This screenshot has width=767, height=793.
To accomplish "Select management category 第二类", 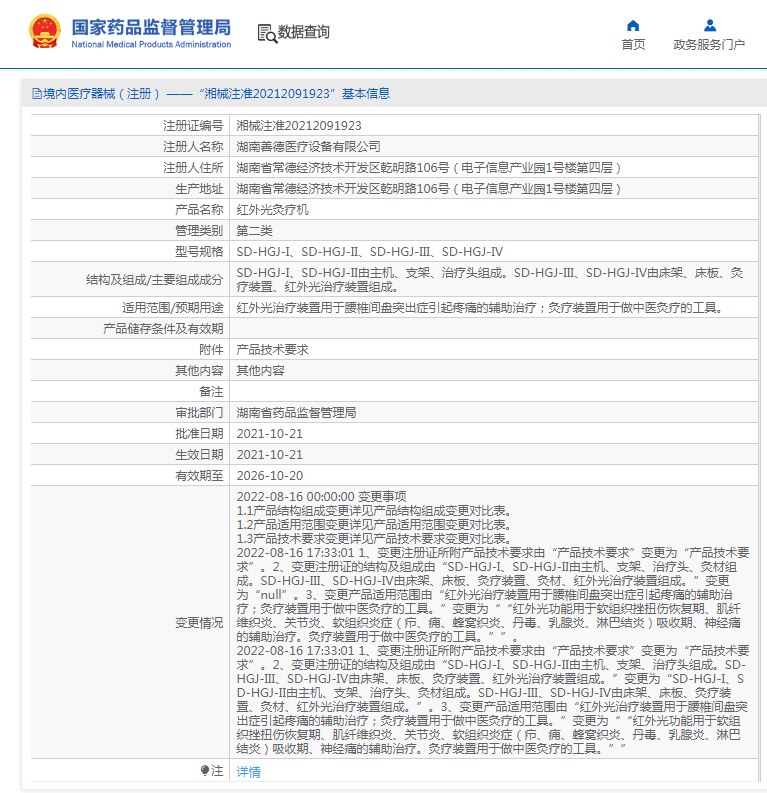I will pos(254,231).
